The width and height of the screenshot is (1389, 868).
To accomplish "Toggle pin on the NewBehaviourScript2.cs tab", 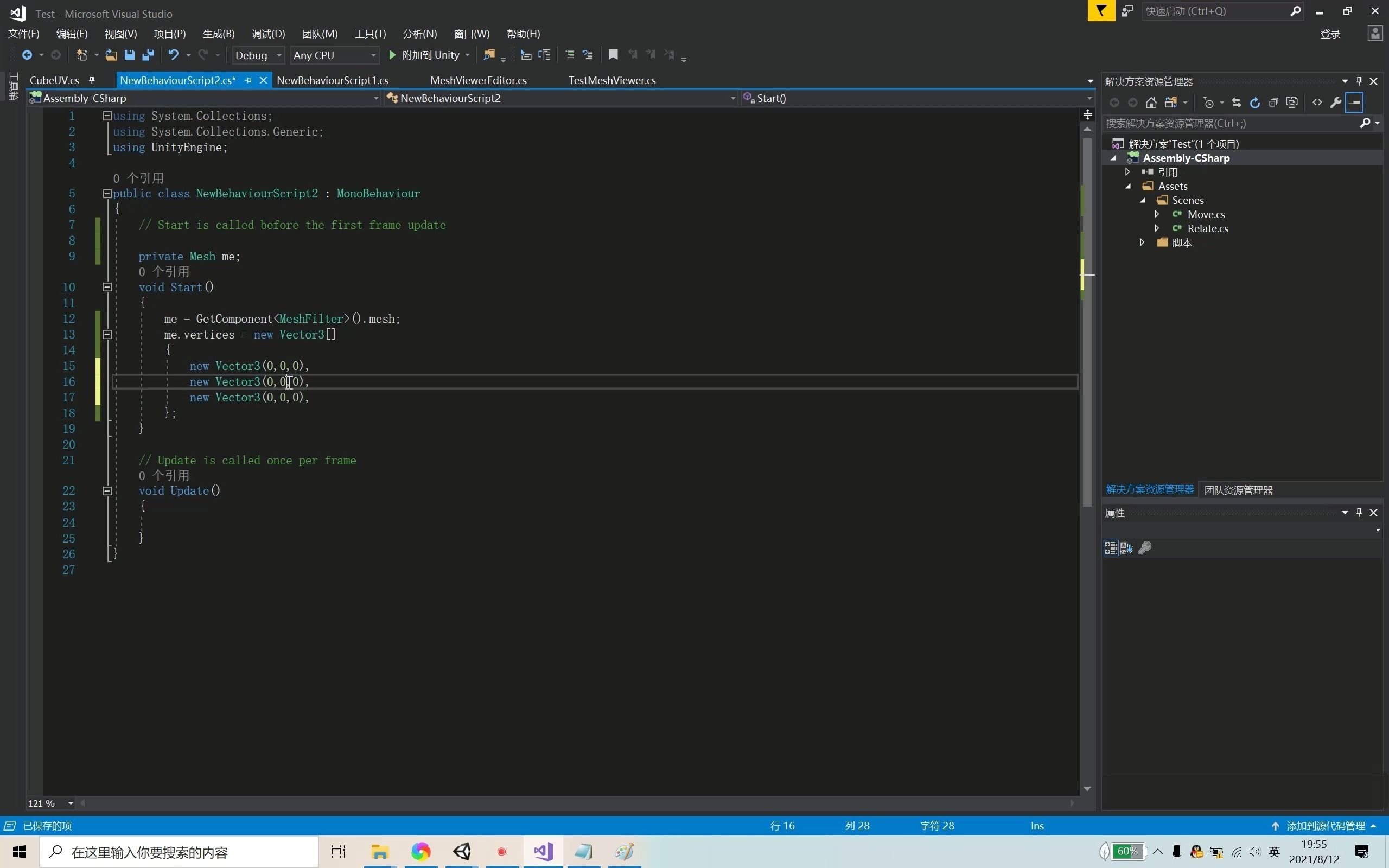I will pos(249,80).
